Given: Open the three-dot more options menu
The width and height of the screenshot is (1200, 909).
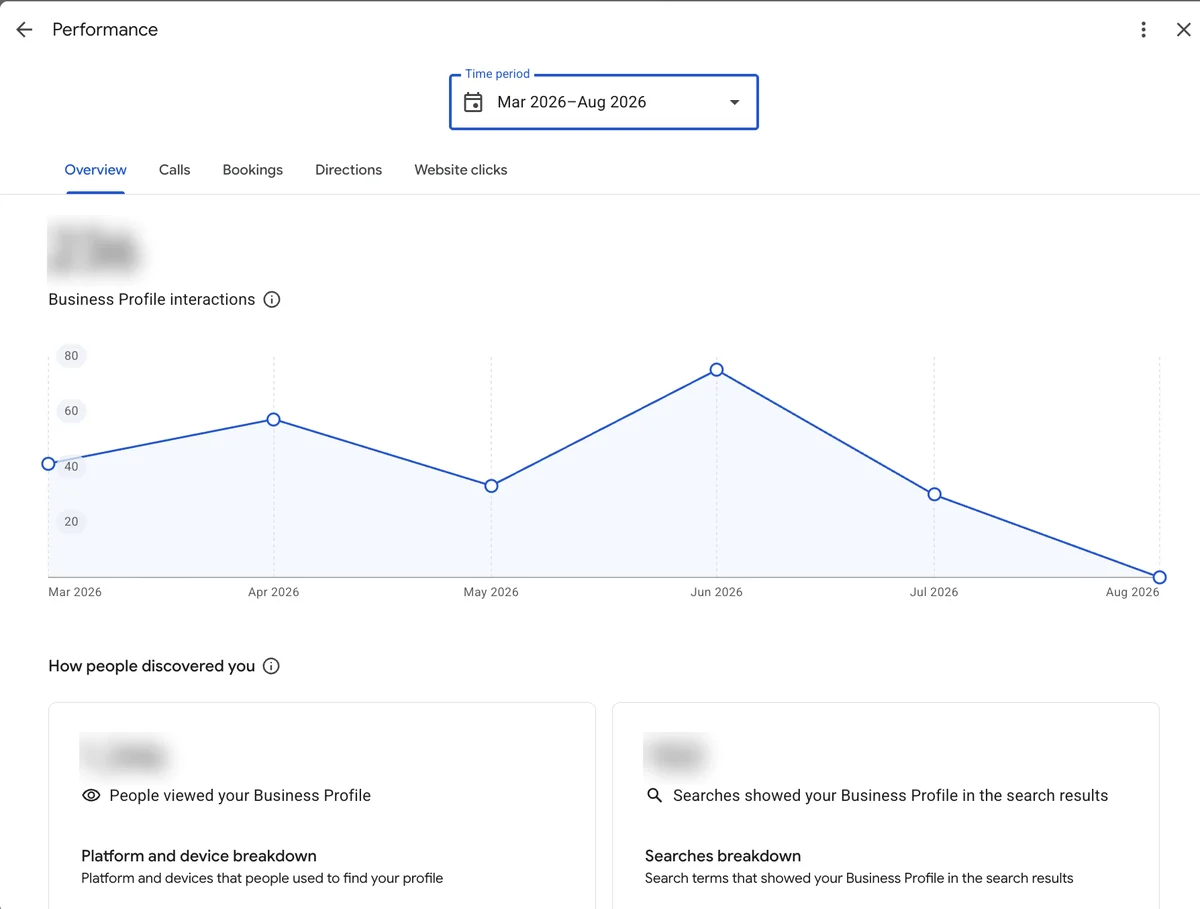Looking at the screenshot, I should click(1143, 30).
